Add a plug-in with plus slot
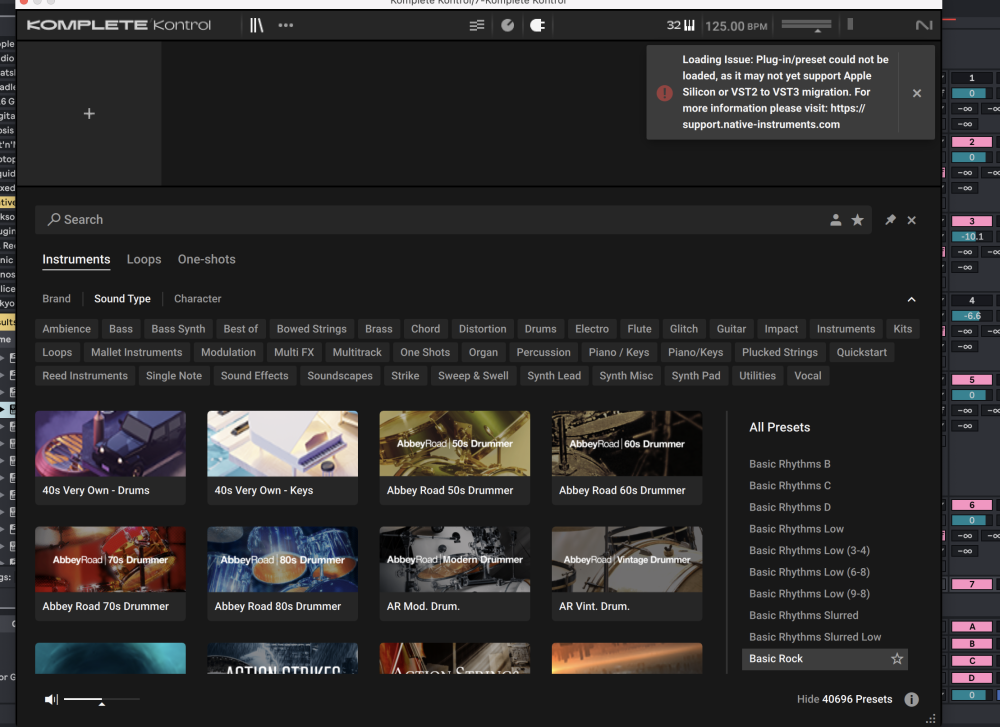This screenshot has width=1000, height=727. (89, 114)
